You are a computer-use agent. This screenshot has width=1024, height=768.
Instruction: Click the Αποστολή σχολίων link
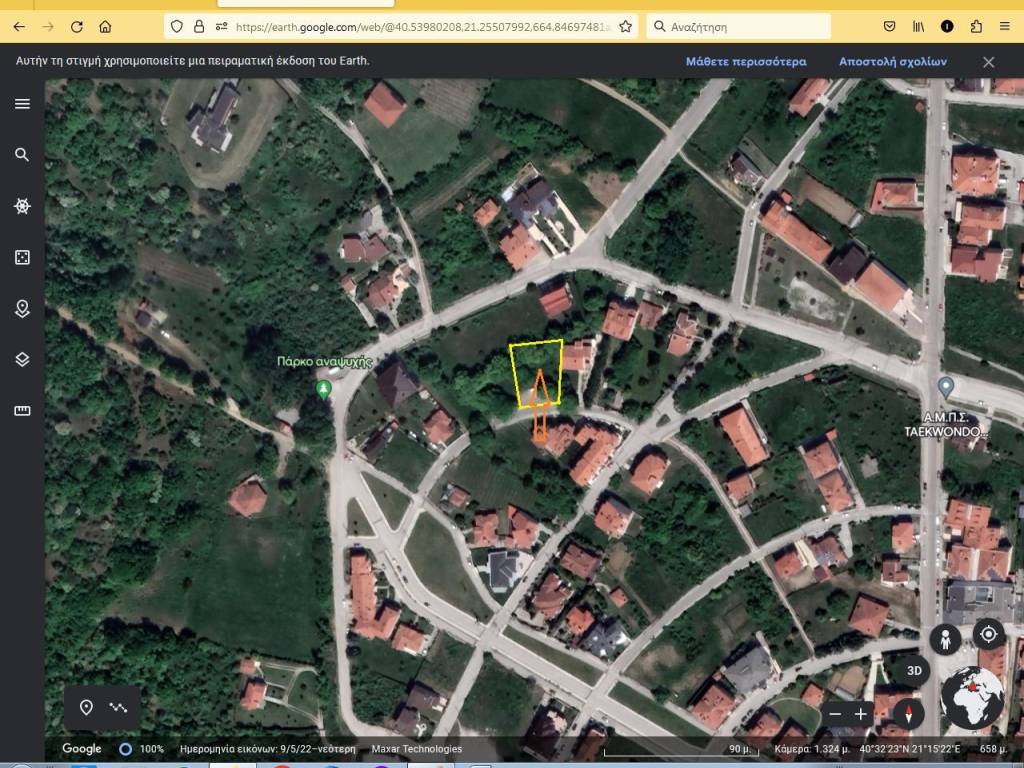coord(892,61)
